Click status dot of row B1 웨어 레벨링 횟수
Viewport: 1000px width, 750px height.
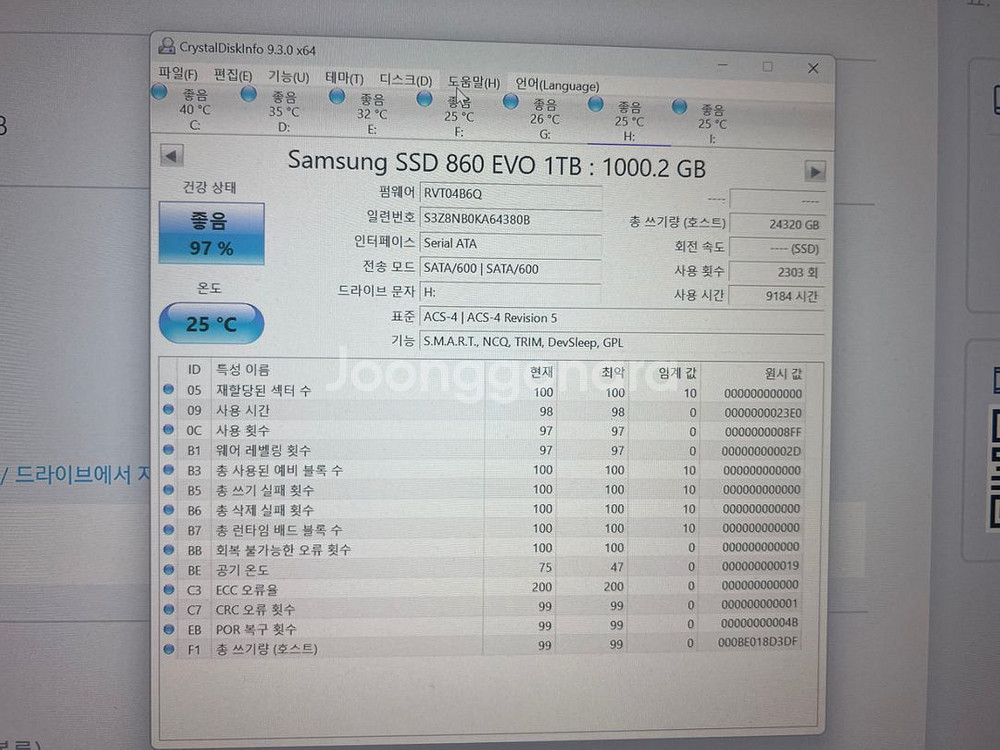coord(168,450)
